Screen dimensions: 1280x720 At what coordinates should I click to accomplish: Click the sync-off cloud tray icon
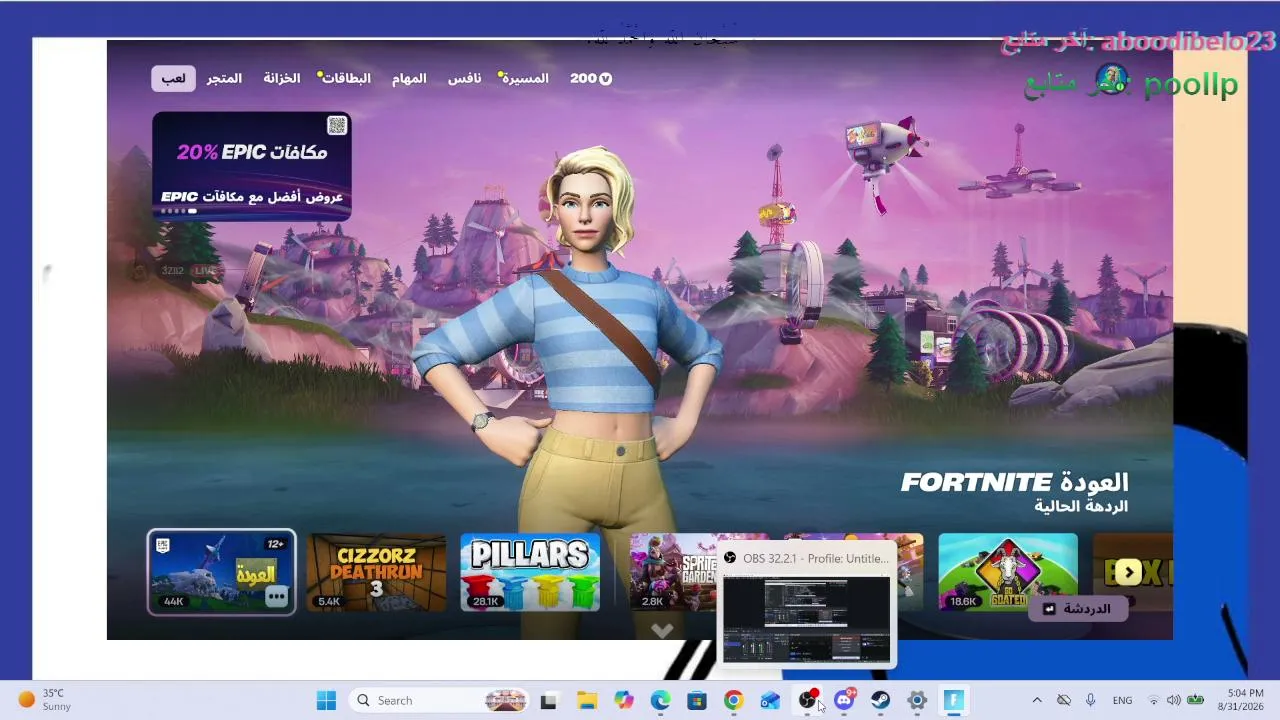(x=1064, y=700)
